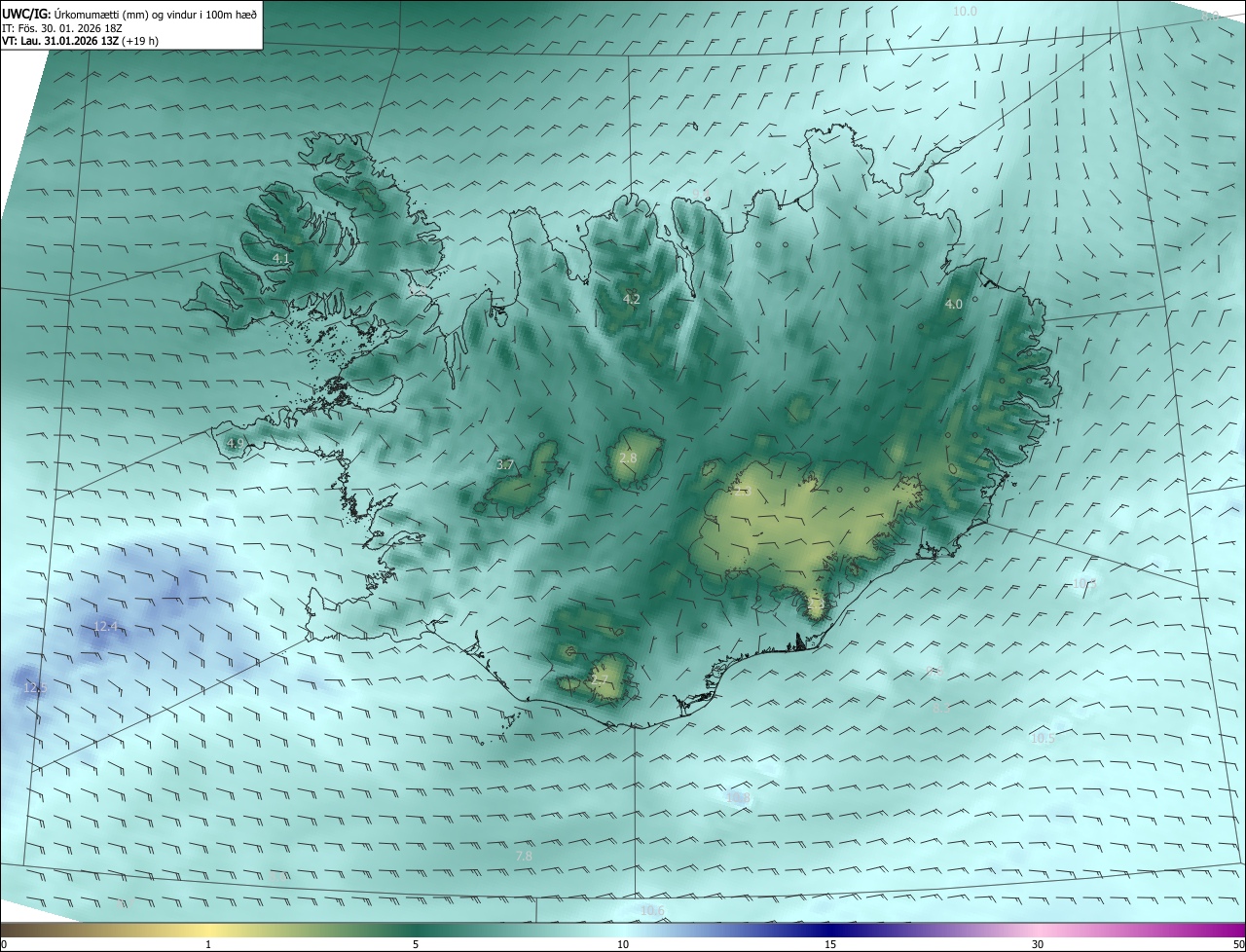The height and width of the screenshot is (952, 1246).
Task: Click the "1" tick on the color scale
Action: (x=208, y=944)
